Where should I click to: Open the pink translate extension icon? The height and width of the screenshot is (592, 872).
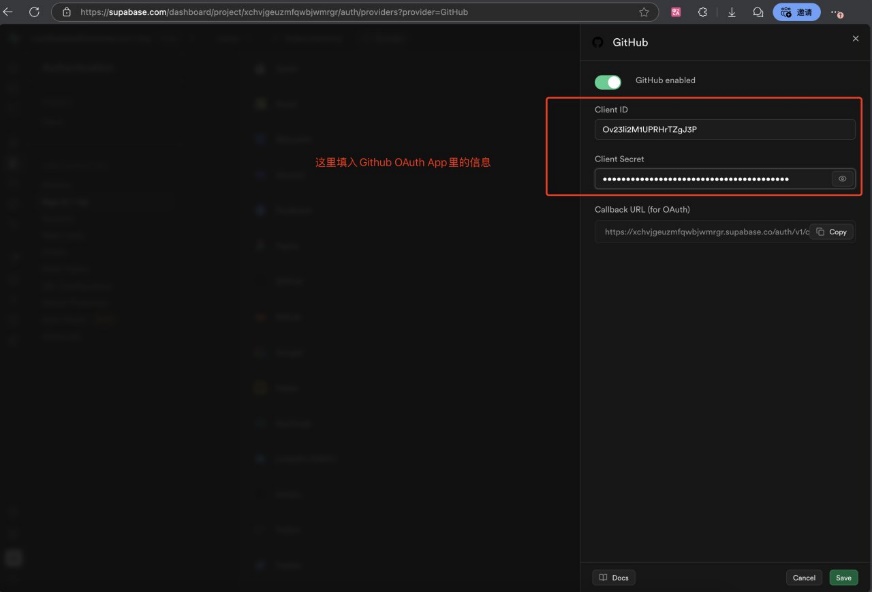point(676,12)
